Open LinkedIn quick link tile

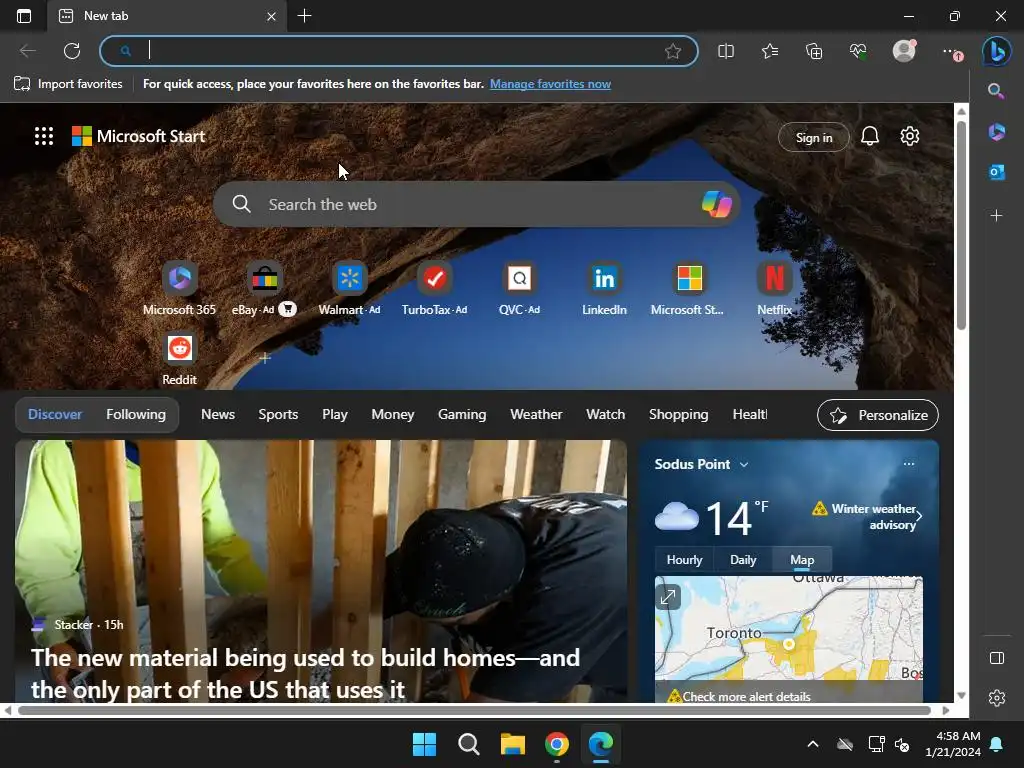pyautogui.click(x=604, y=289)
